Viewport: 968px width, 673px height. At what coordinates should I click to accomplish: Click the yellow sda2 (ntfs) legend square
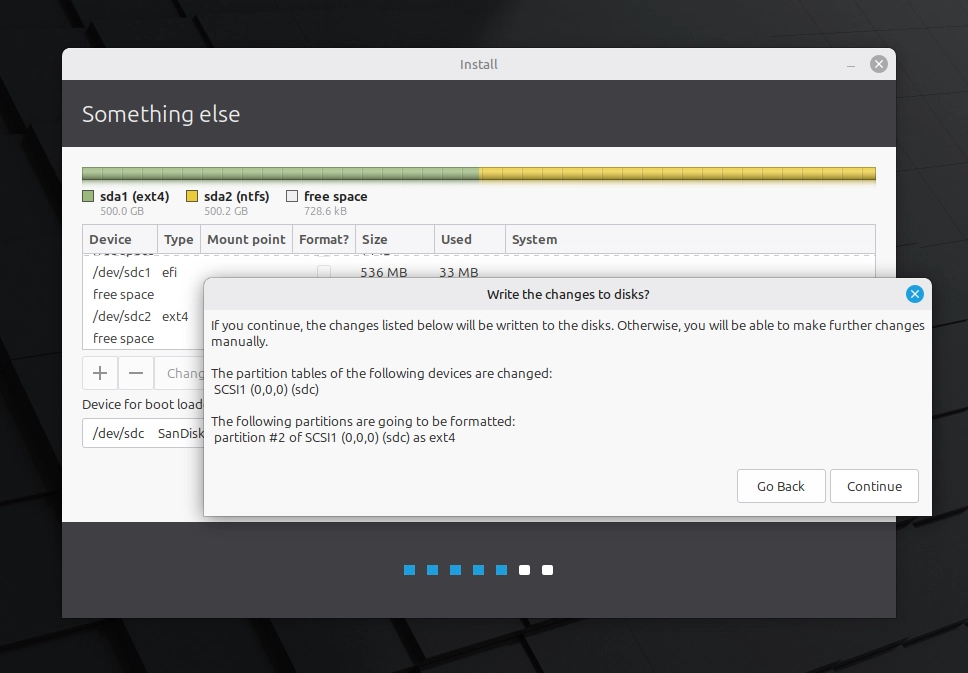[193, 196]
